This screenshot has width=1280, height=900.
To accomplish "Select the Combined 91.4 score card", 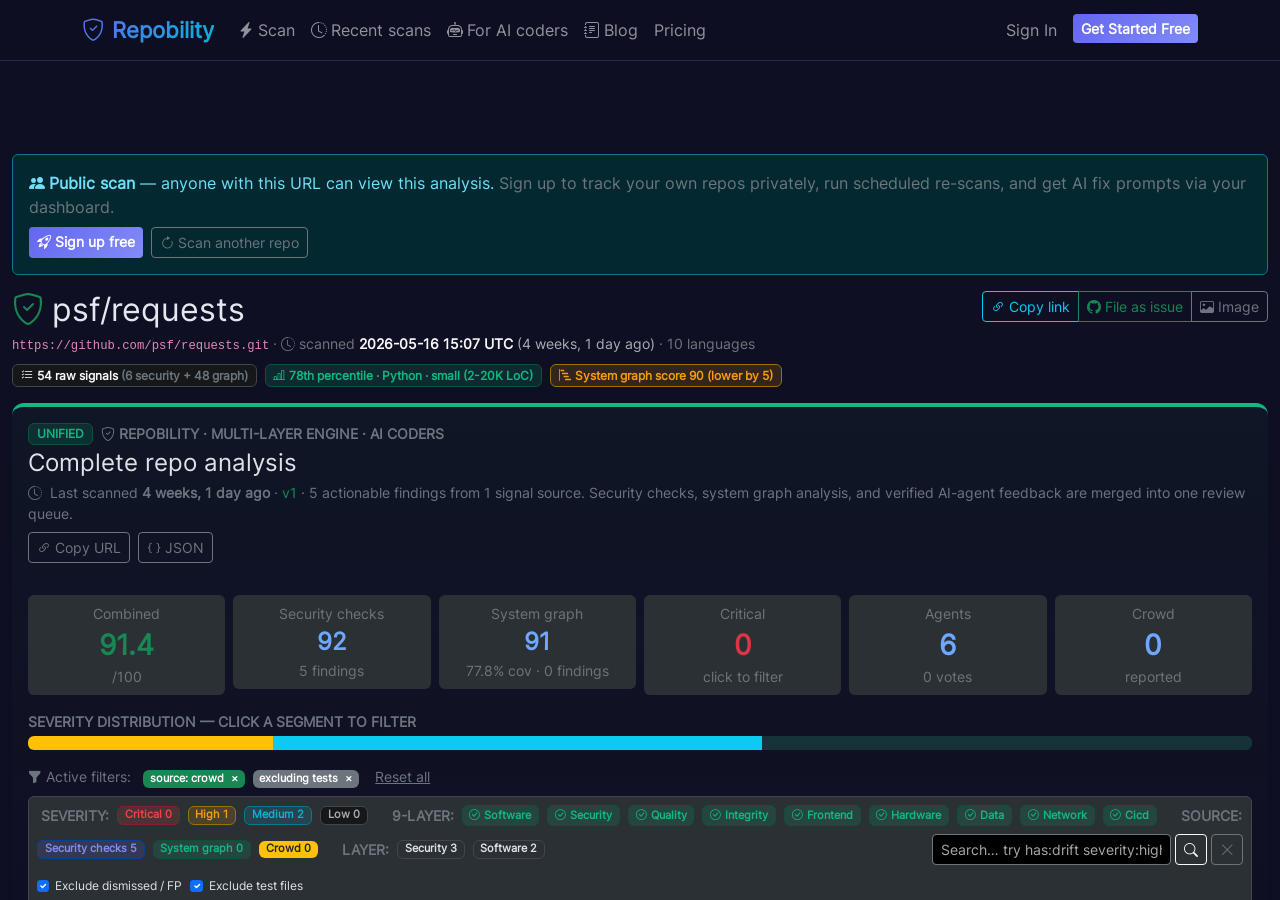I will click(126, 645).
